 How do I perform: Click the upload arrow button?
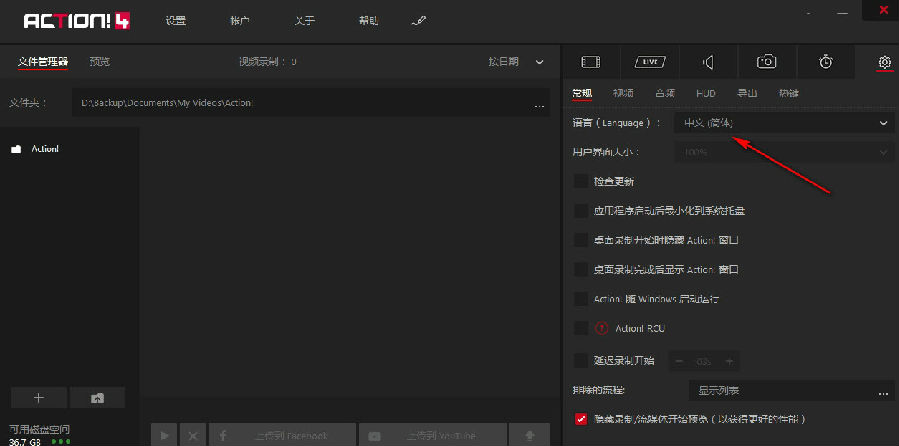coord(530,436)
